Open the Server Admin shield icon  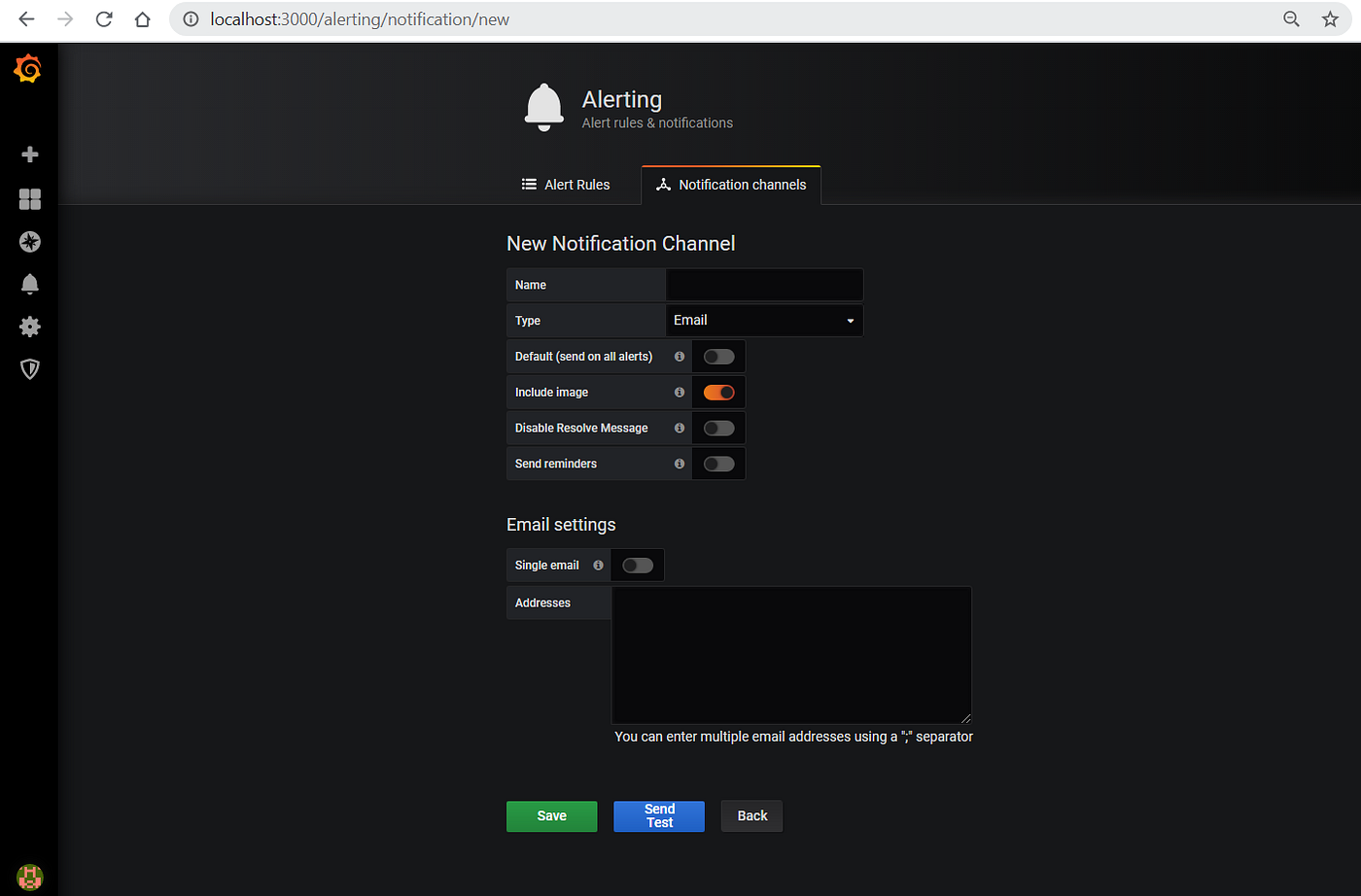pyautogui.click(x=30, y=369)
